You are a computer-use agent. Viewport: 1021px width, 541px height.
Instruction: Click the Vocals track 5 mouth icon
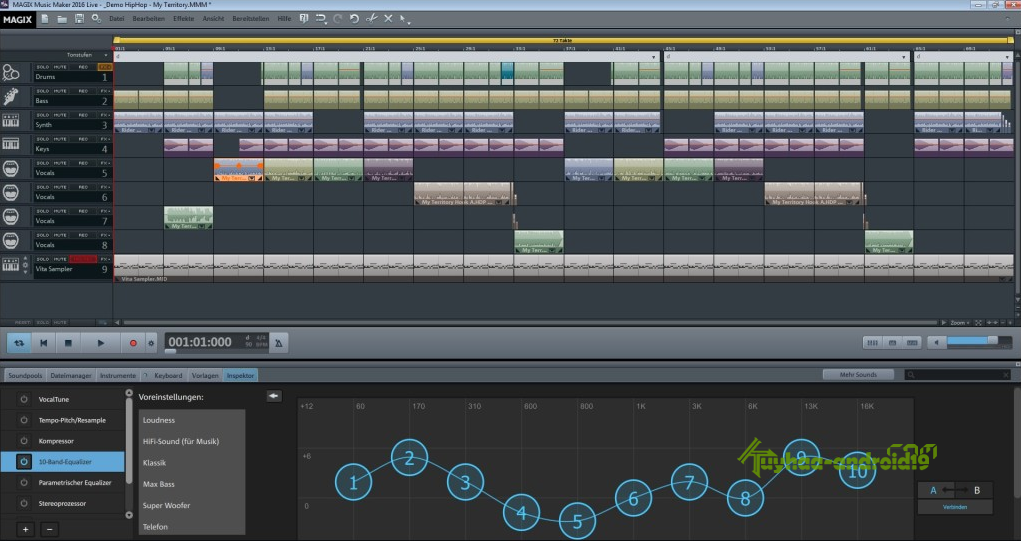click(10, 169)
